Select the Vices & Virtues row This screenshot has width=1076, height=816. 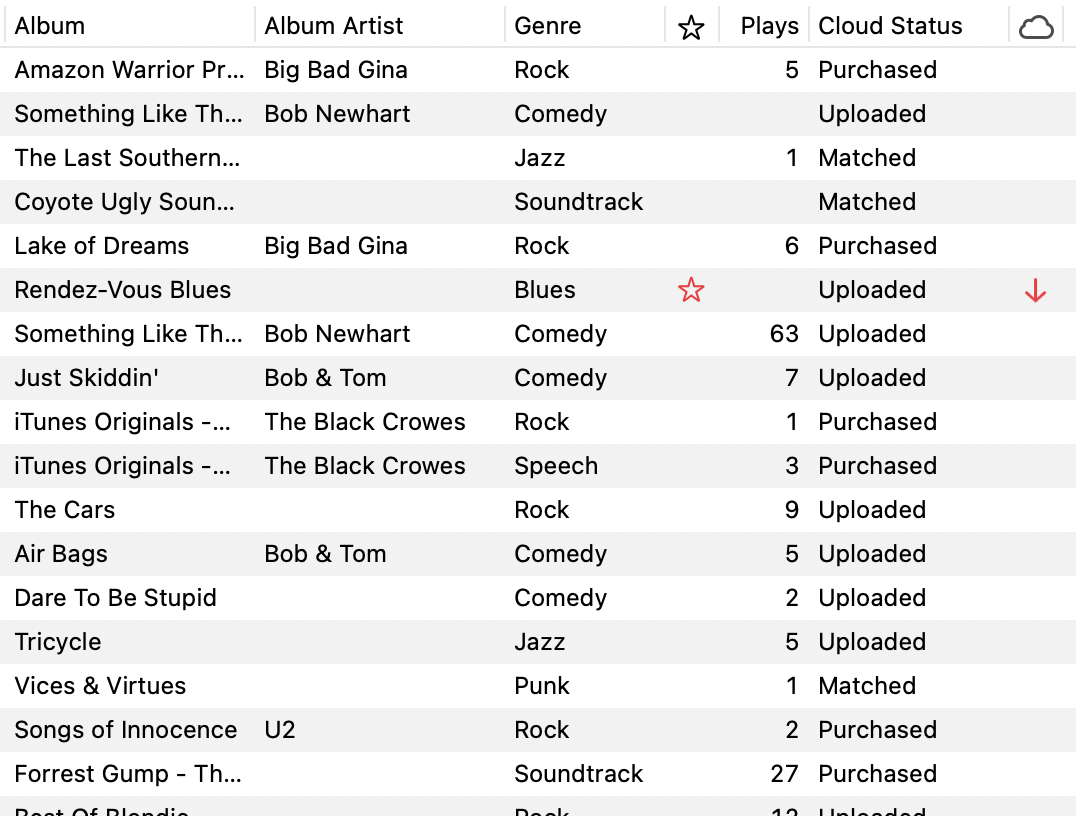(x=538, y=686)
